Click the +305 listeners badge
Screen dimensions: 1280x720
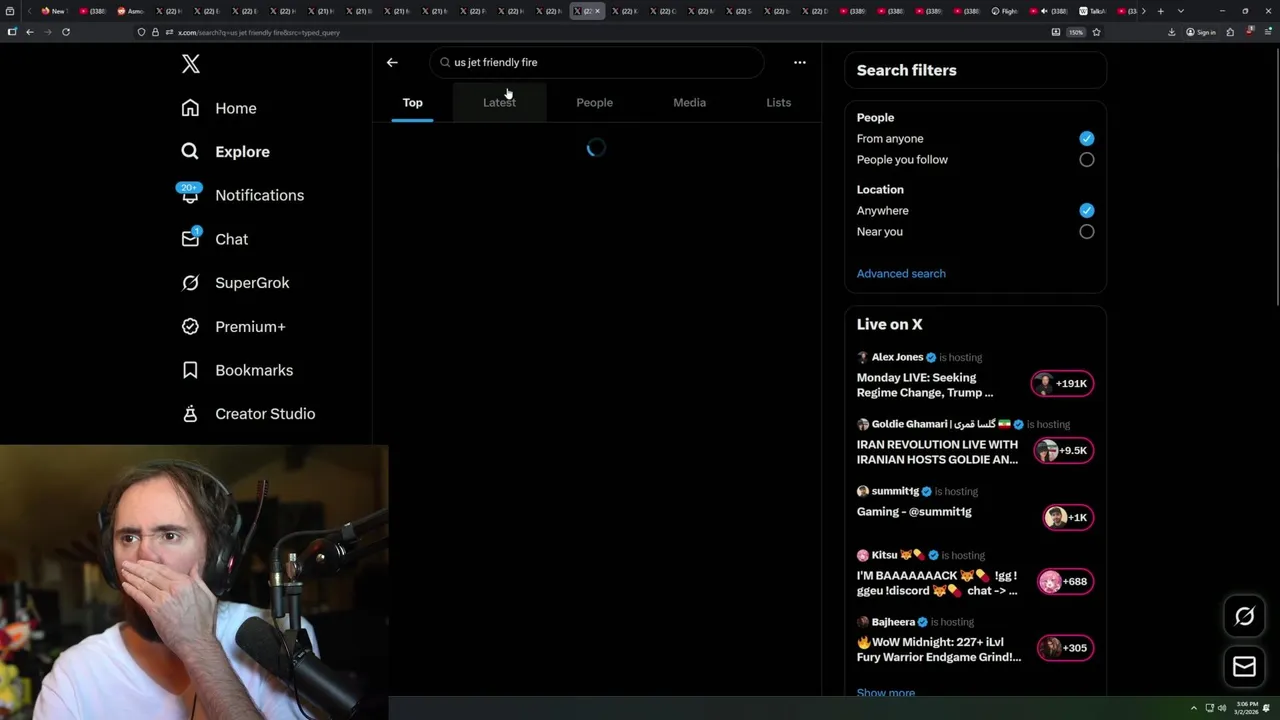click(1065, 648)
